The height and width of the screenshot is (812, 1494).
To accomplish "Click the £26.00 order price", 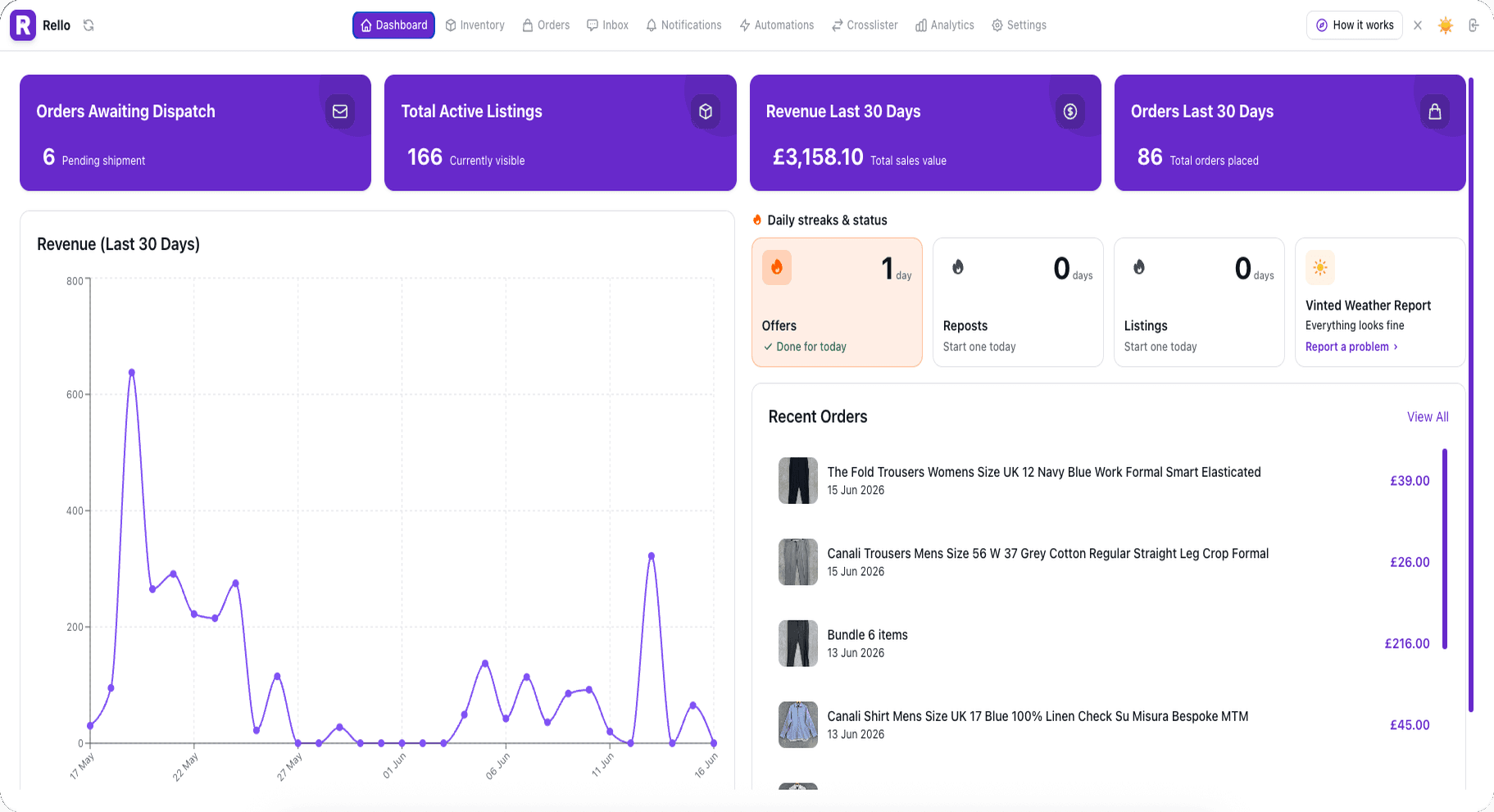I will pos(1410,562).
